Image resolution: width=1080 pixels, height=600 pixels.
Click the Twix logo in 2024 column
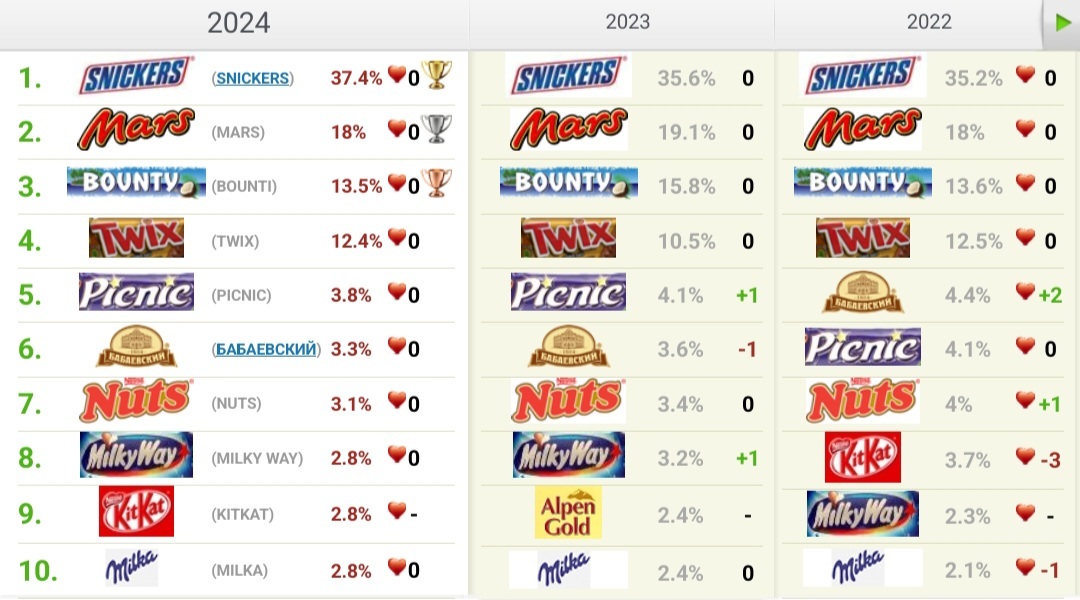[x=136, y=240]
